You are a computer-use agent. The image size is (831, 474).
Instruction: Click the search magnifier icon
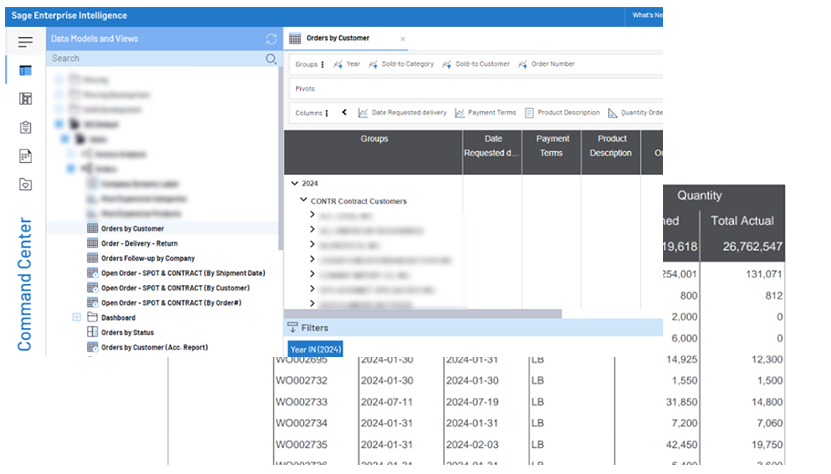[271, 59]
